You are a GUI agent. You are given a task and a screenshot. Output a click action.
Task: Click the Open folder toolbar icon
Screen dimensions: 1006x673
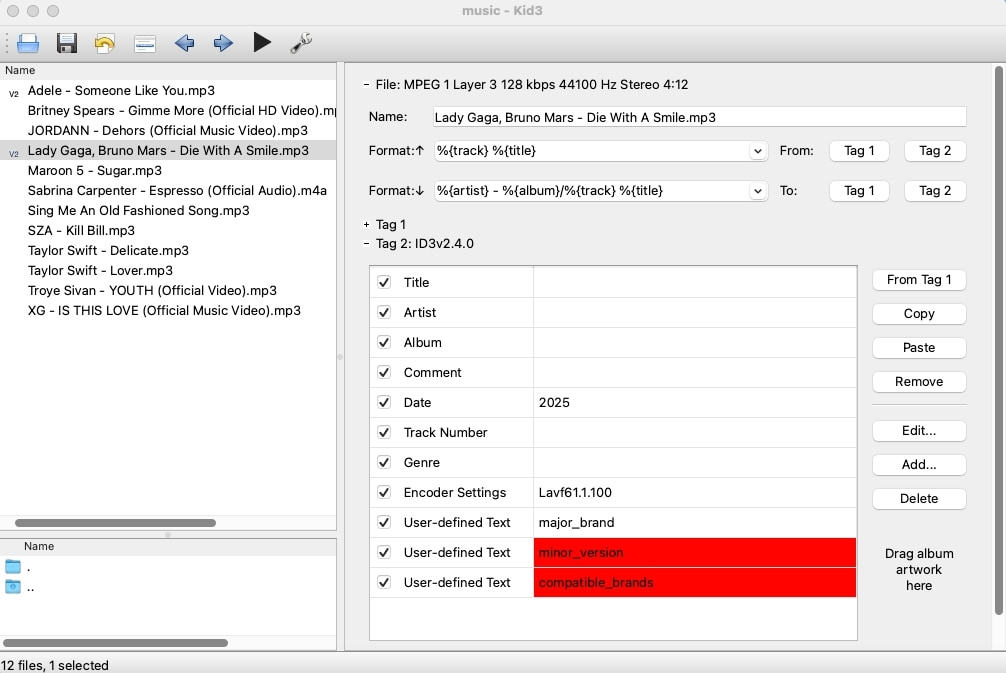click(28, 43)
